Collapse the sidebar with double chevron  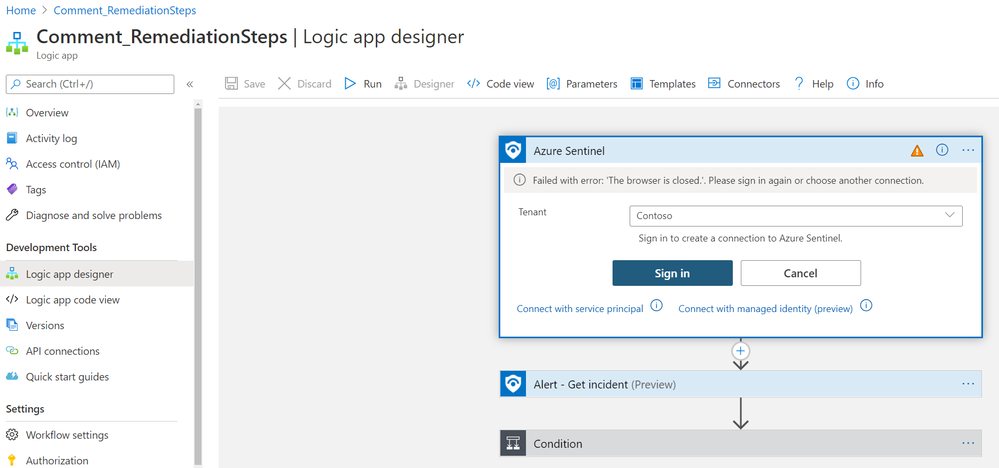coord(189,84)
